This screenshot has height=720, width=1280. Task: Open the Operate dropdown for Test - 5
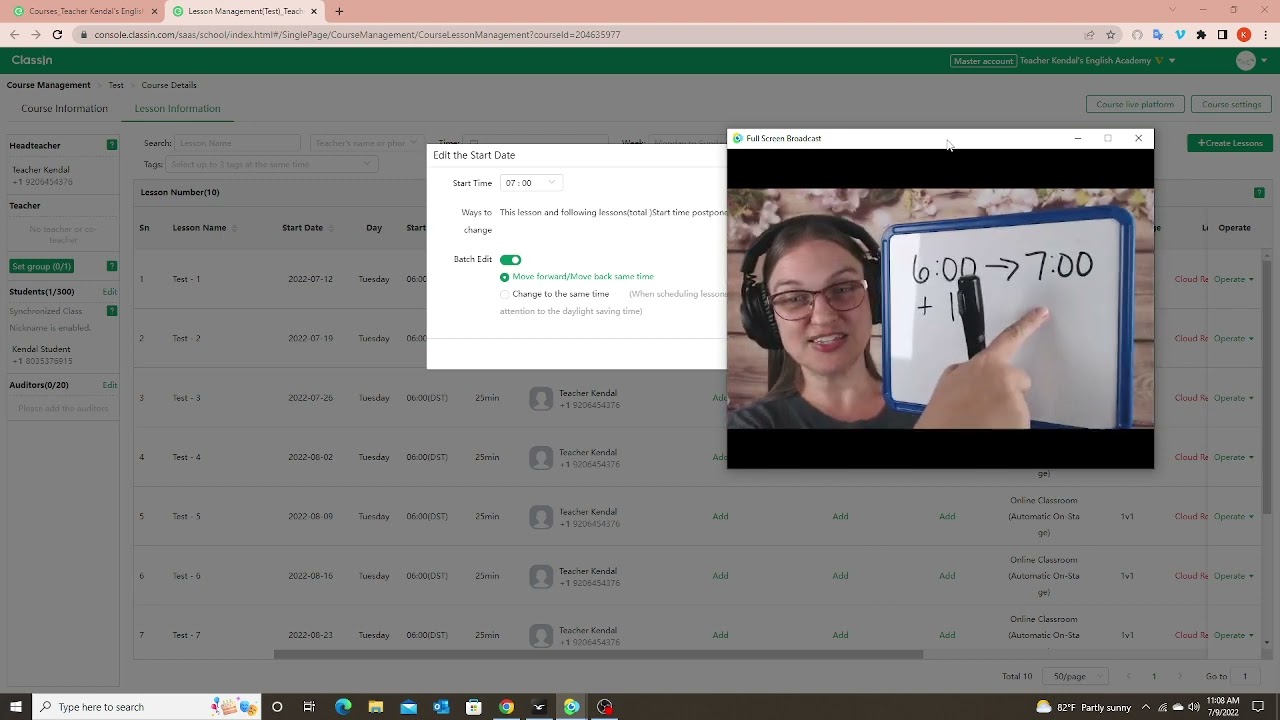[1234, 517]
